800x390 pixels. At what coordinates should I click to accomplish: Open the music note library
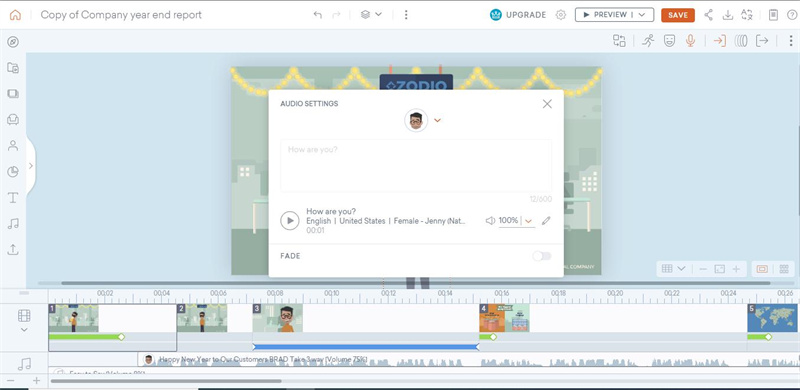[x=13, y=224]
